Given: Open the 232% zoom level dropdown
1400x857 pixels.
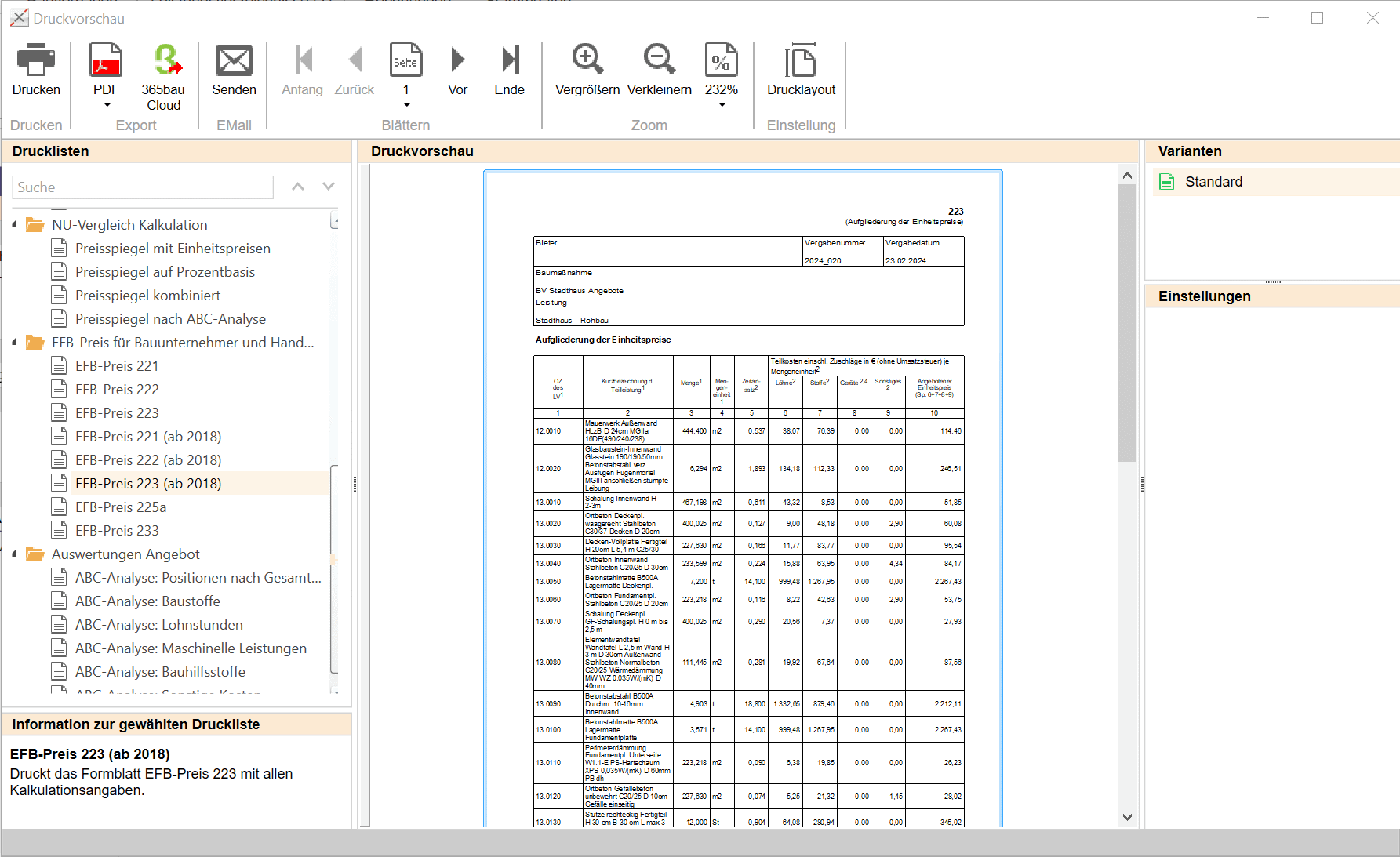Looking at the screenshot, I should point(722,105).
